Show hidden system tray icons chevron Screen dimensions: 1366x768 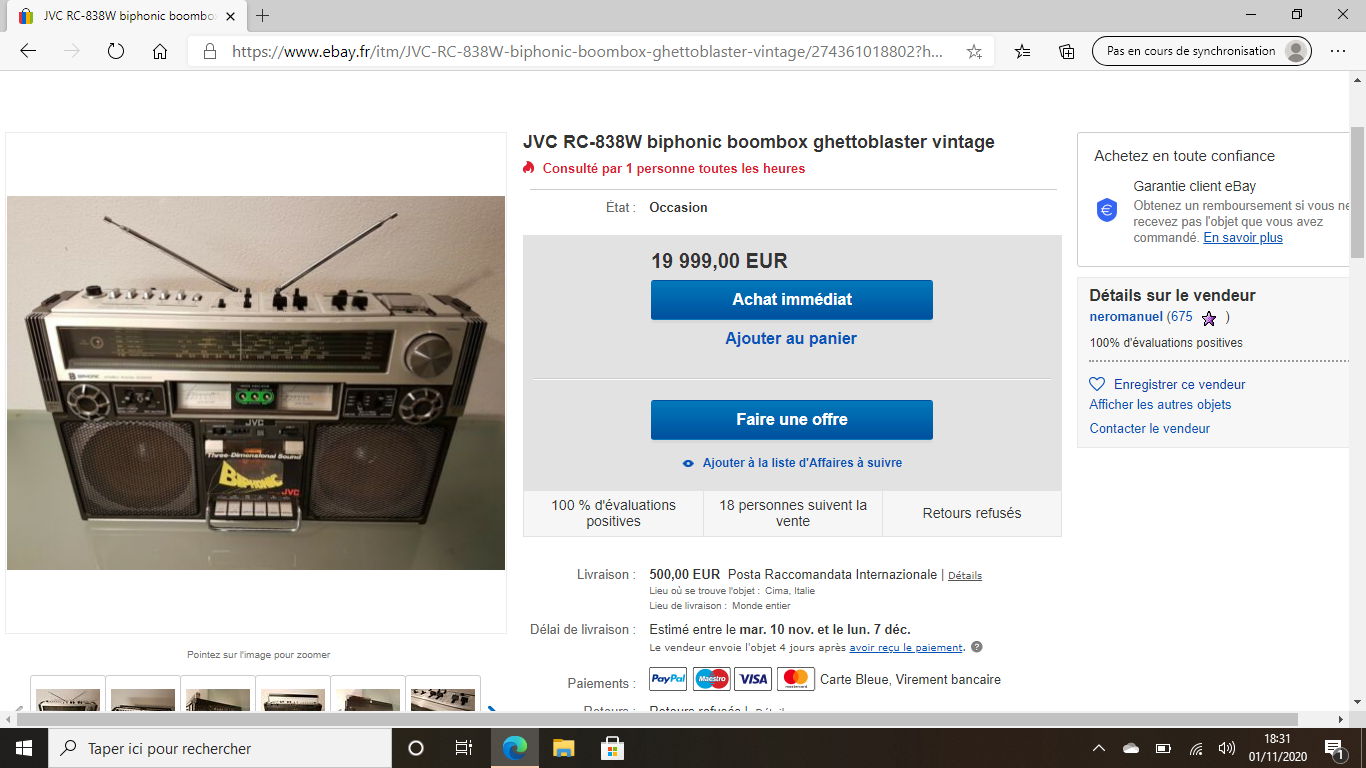[x=1099, y=748]
